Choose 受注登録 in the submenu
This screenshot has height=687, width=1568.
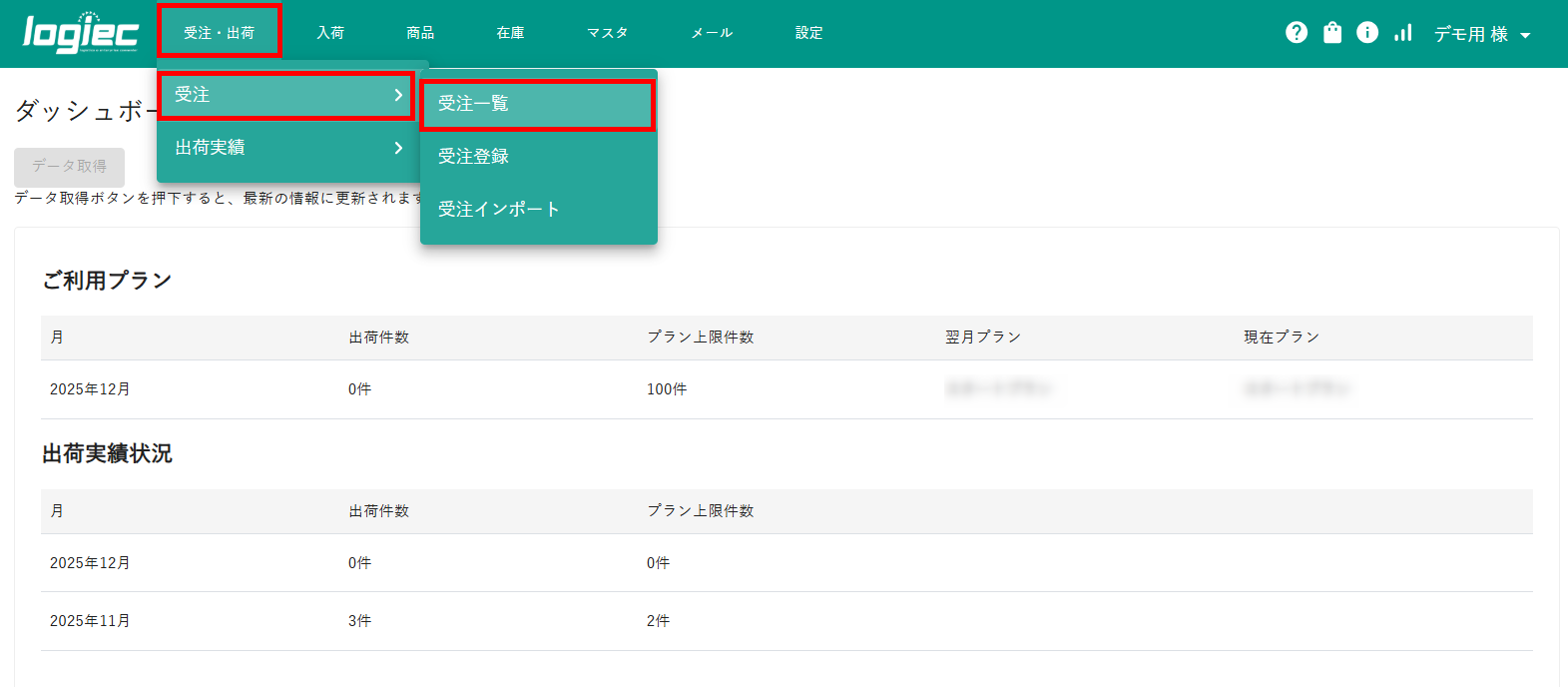click(537, 157)
